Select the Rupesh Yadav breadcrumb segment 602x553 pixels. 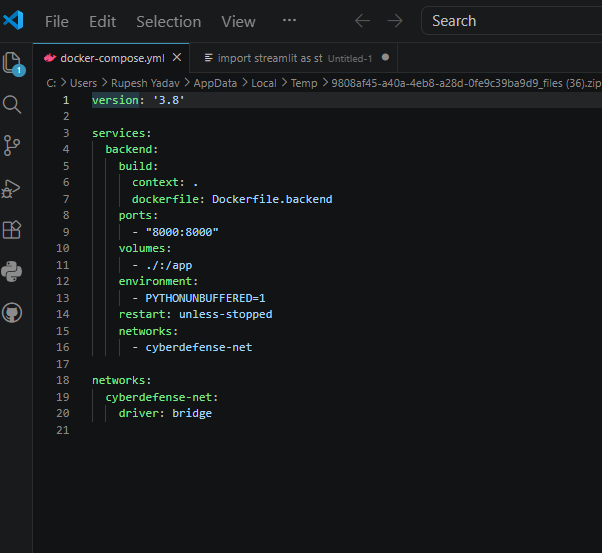pyautogui.click(x=145, y=83)
